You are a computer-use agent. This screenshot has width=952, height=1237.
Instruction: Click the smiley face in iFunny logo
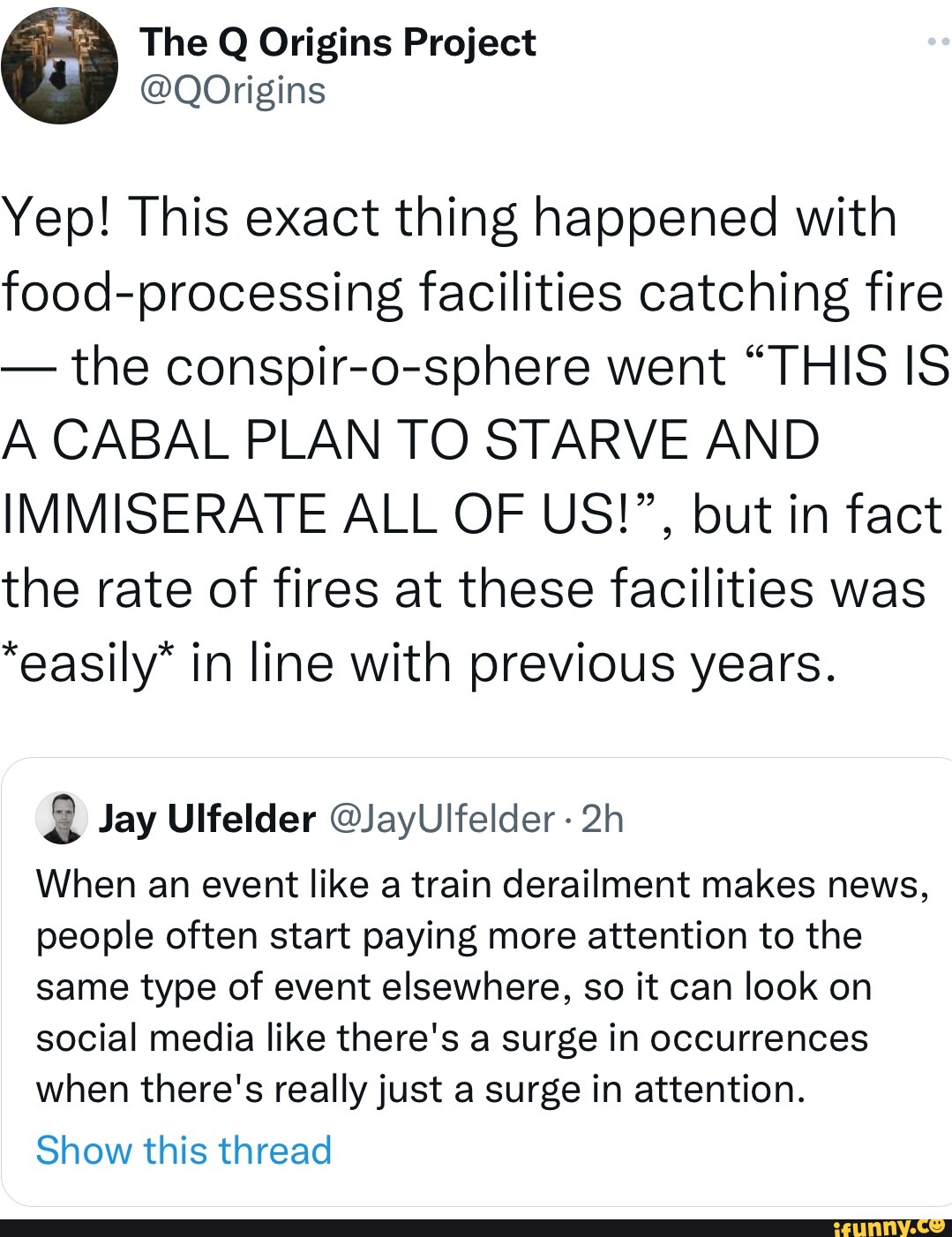(x=936, y=1225)
